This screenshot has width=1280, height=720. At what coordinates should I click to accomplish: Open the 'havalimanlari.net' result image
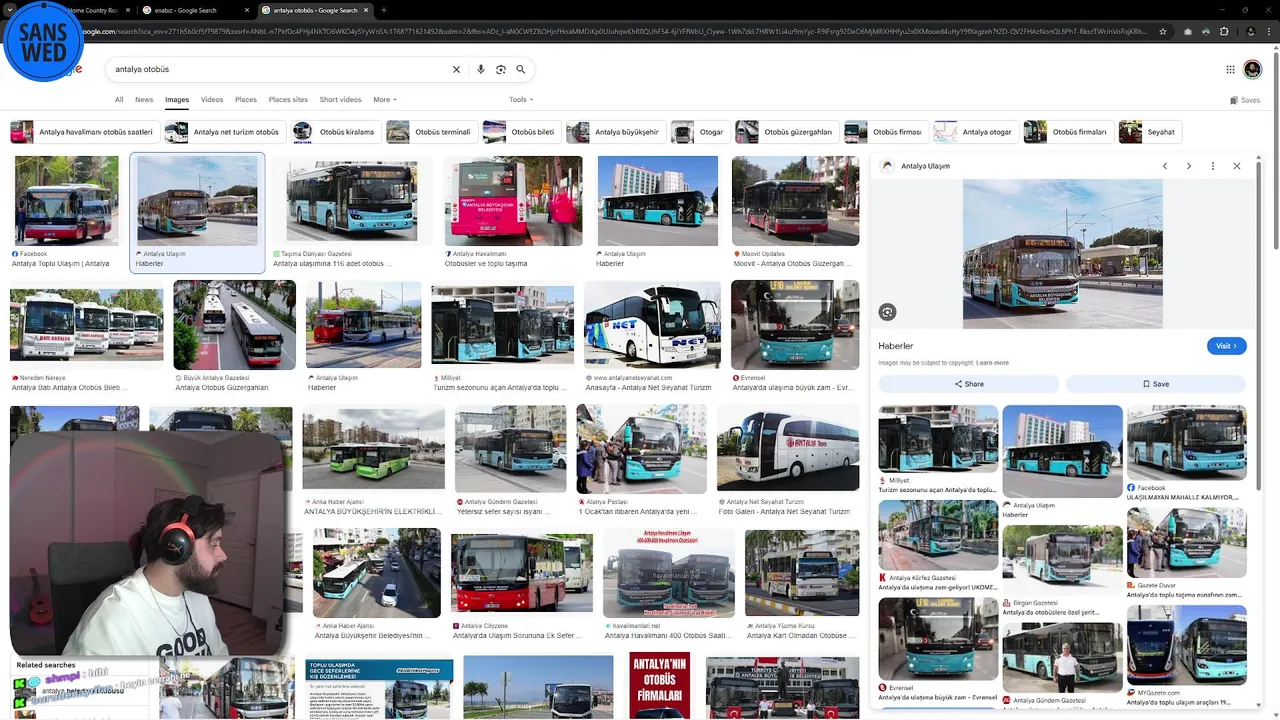[669, 573]
